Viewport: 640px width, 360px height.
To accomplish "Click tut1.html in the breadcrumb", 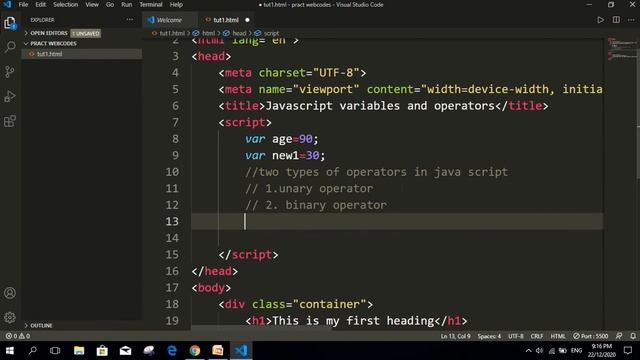I will [171, 33].
